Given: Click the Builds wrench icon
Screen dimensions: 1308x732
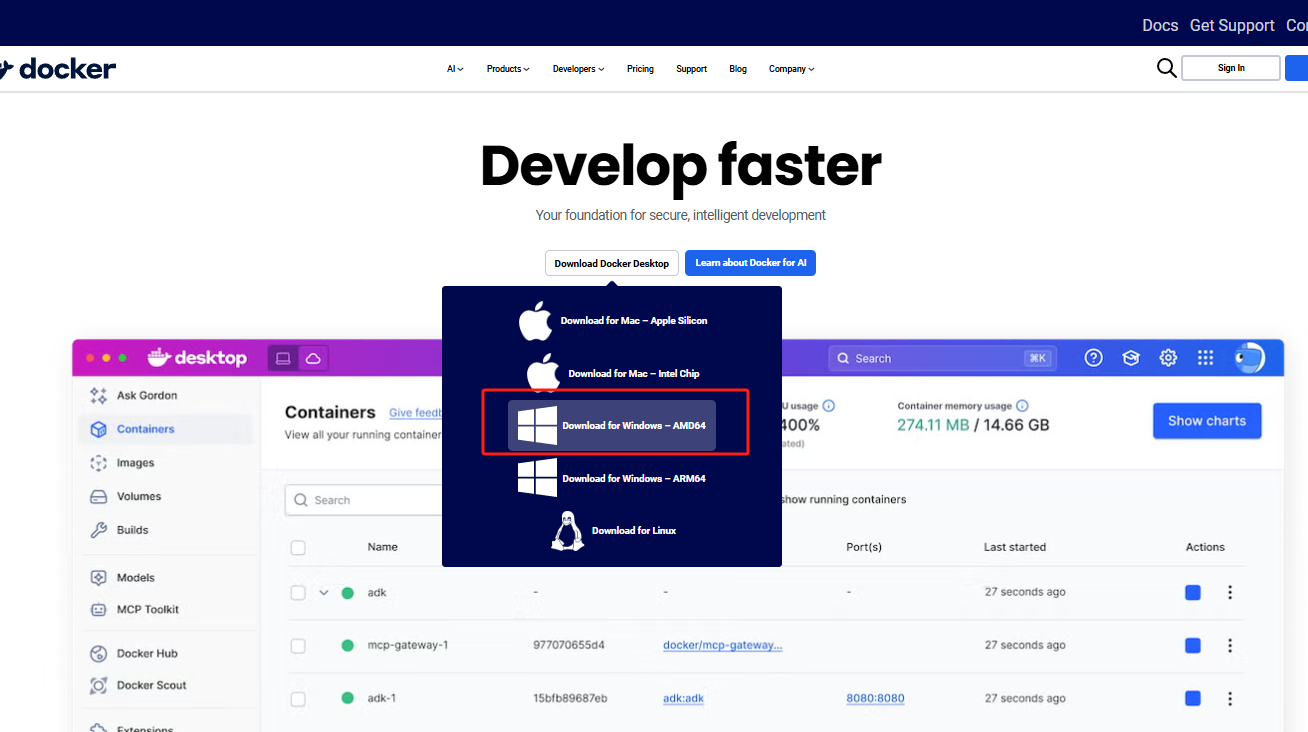Looking at the screenshot, I should pyautogui.click(x=98, y=530).
